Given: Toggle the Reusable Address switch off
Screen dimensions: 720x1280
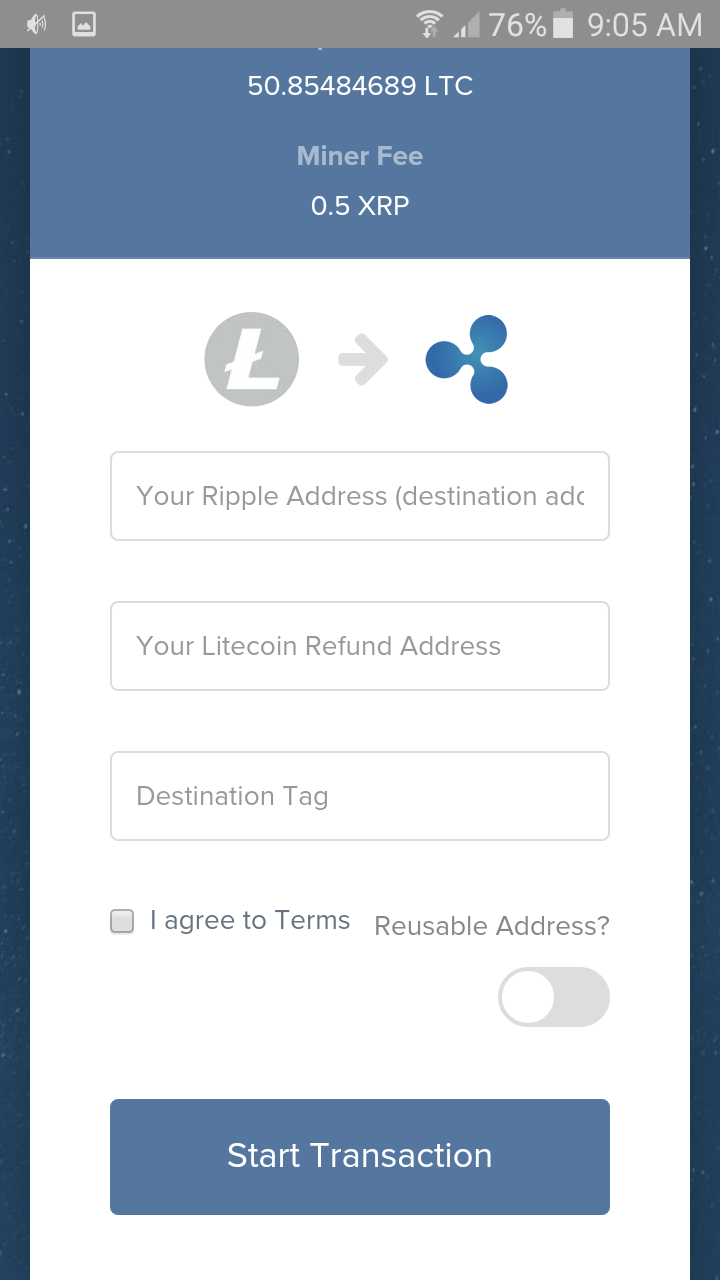Looking at the screenshot, I should pos(554,996).
